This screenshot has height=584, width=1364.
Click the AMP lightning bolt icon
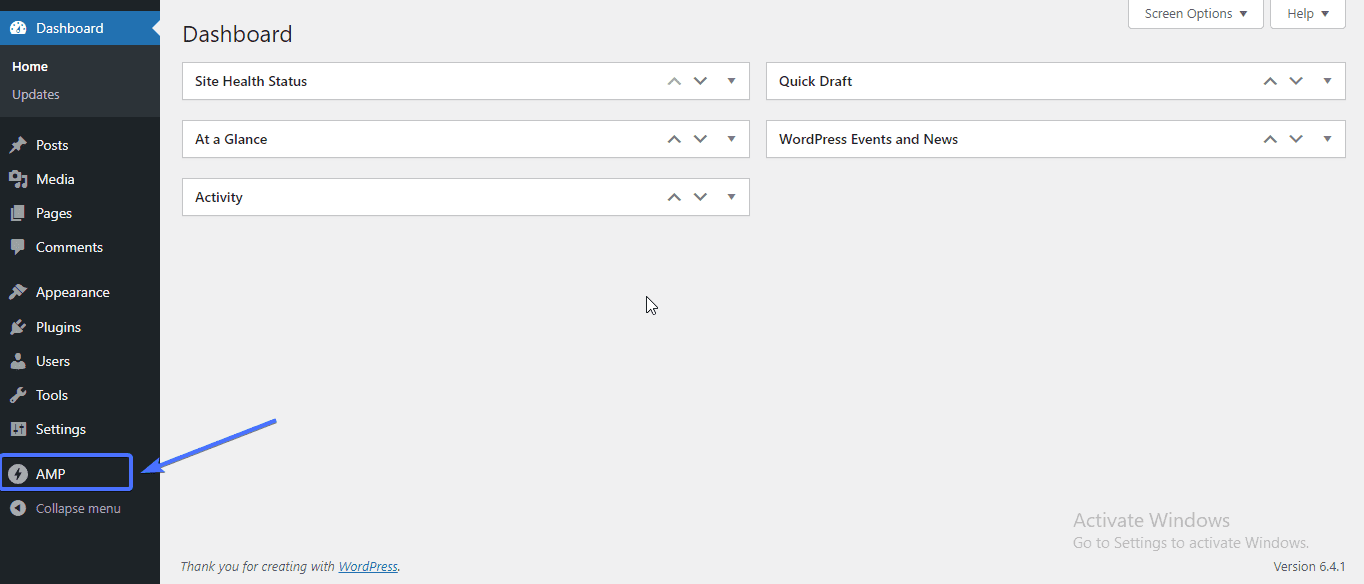(18, 474)
